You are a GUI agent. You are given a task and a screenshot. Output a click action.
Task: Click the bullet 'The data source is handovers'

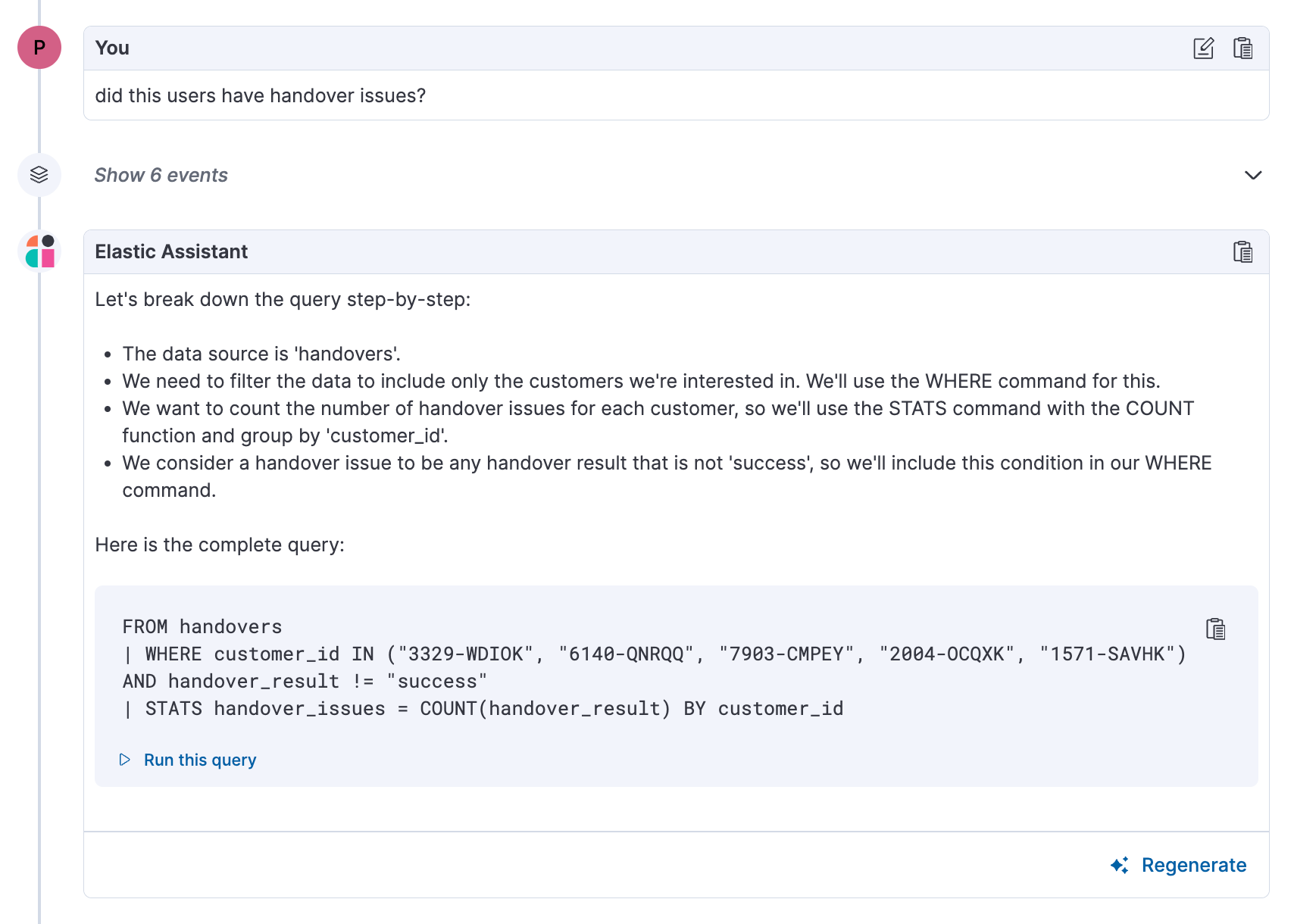point(261,354)
